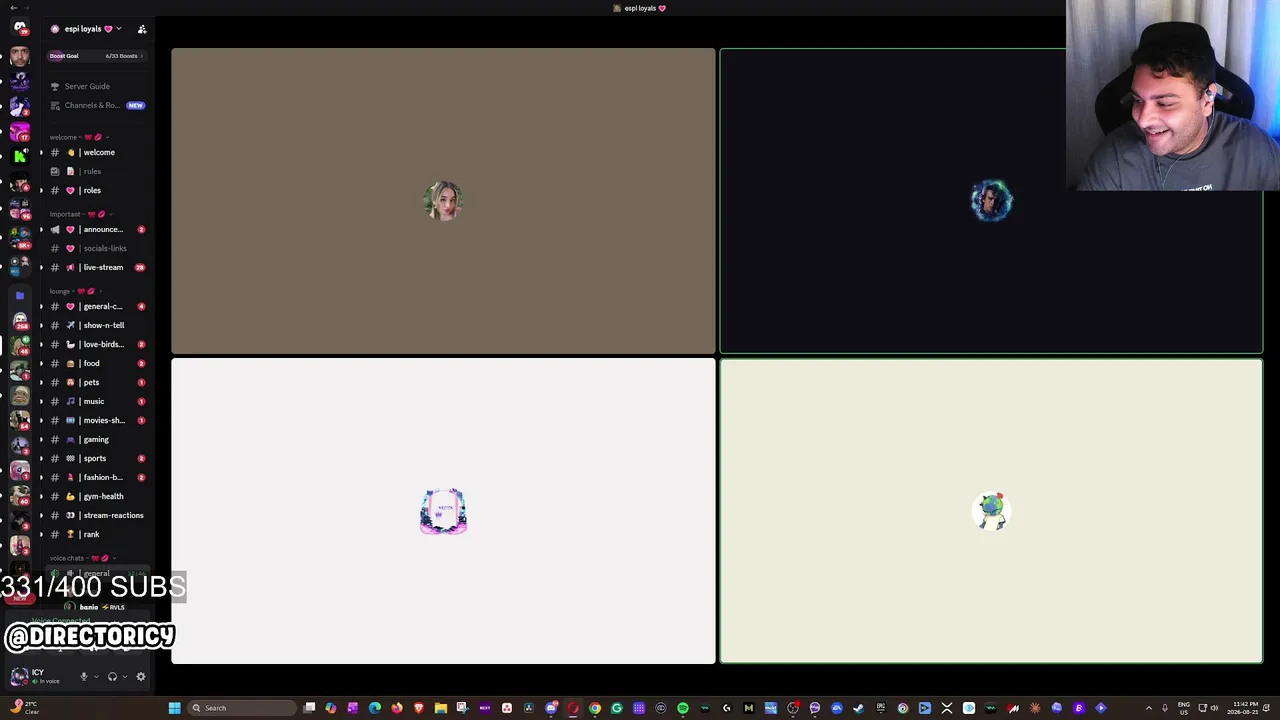Open the Windows Start menu
1280x720 pixels.
pos(174,708)
